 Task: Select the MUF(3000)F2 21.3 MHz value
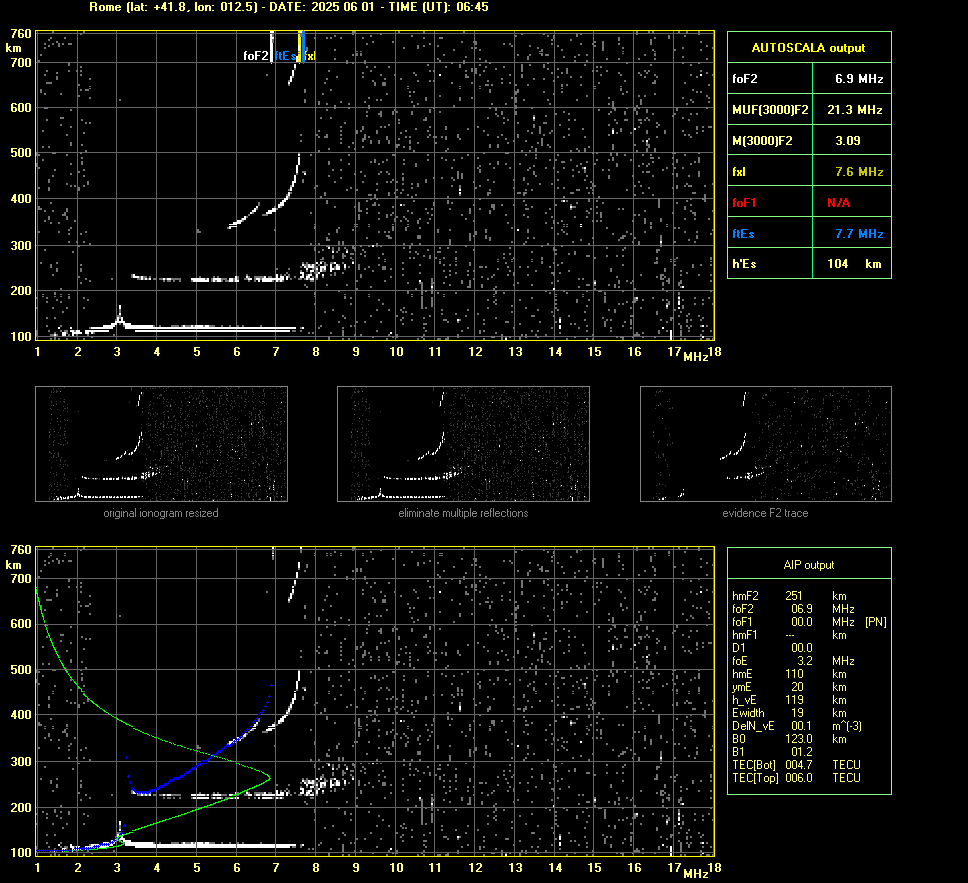[x=854, y=110]
